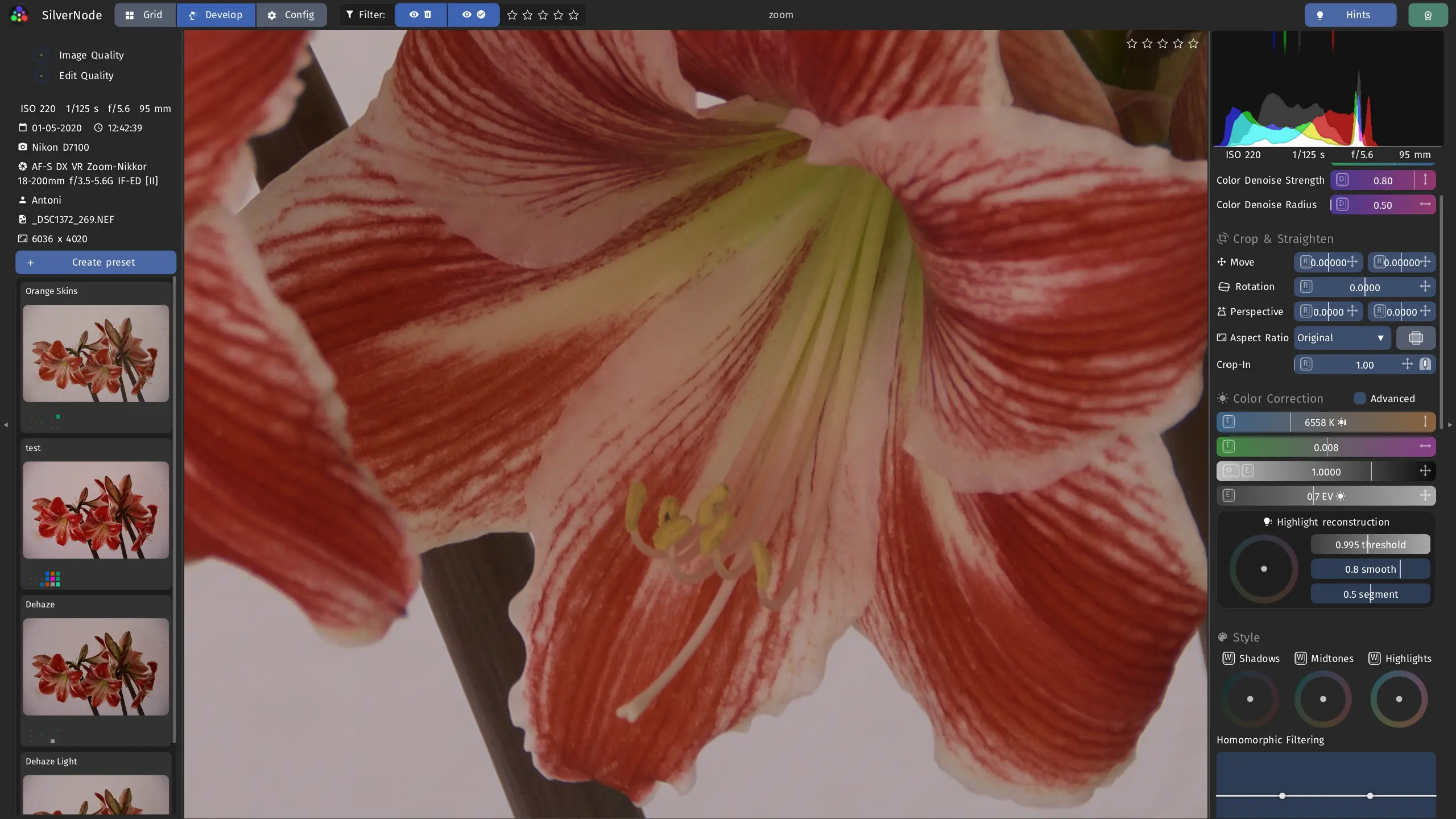Toggle the Edit Quality indicator
Image resolution: width=1456 pixels, height=819 pixels.
coord(41,76)
